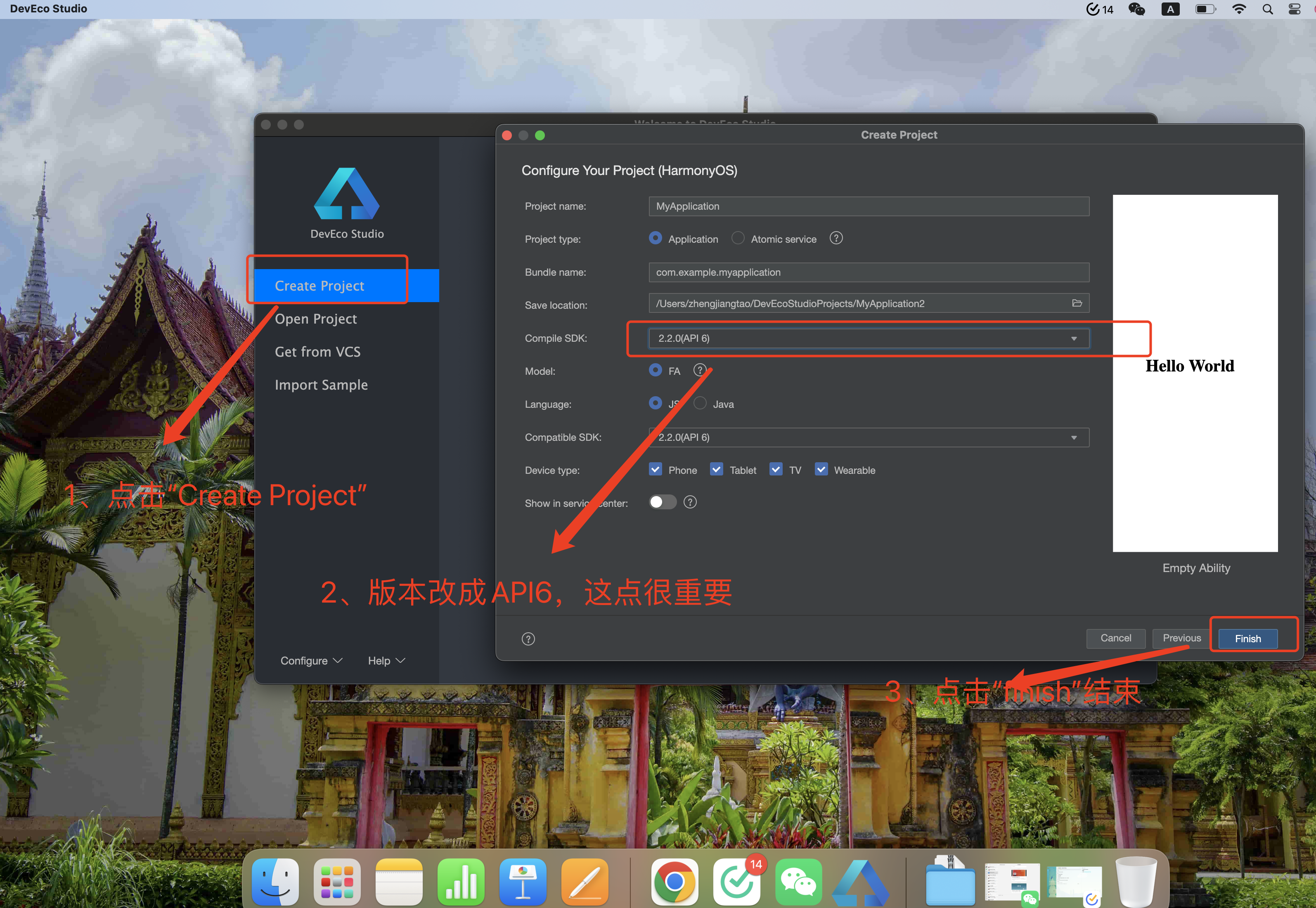Screen dimensions: 1316x908
Task: Toggle the Show in service center switch
Action: click(663, 502)
